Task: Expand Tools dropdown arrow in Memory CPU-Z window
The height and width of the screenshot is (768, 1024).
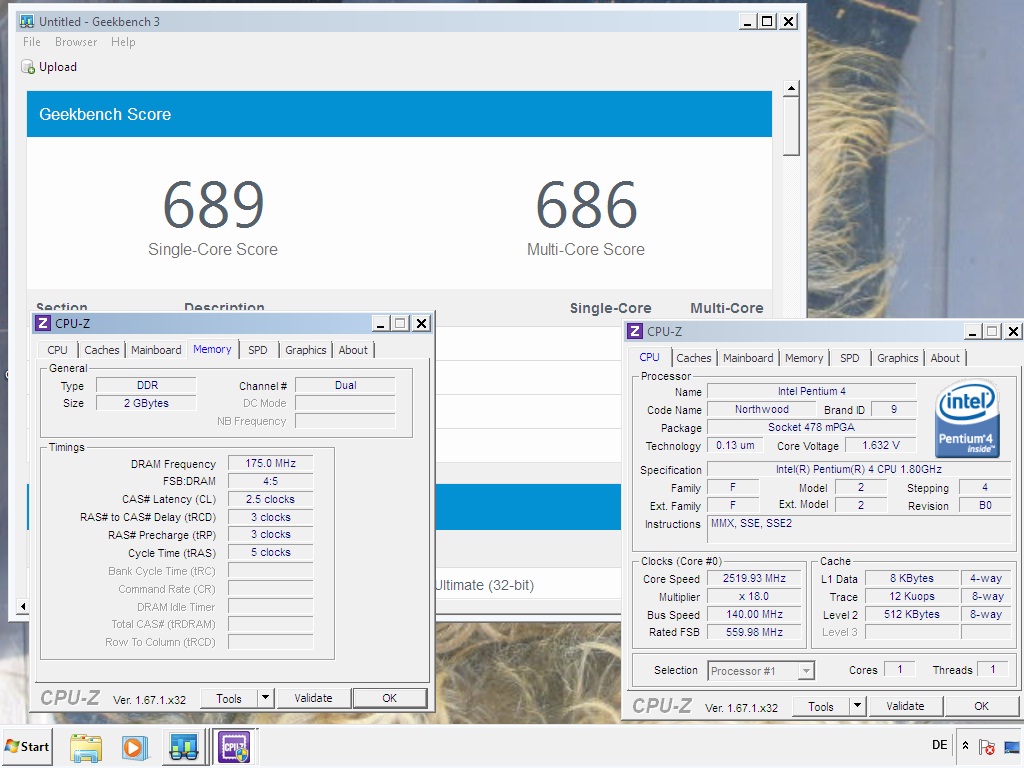Action: tap(265, 699)
